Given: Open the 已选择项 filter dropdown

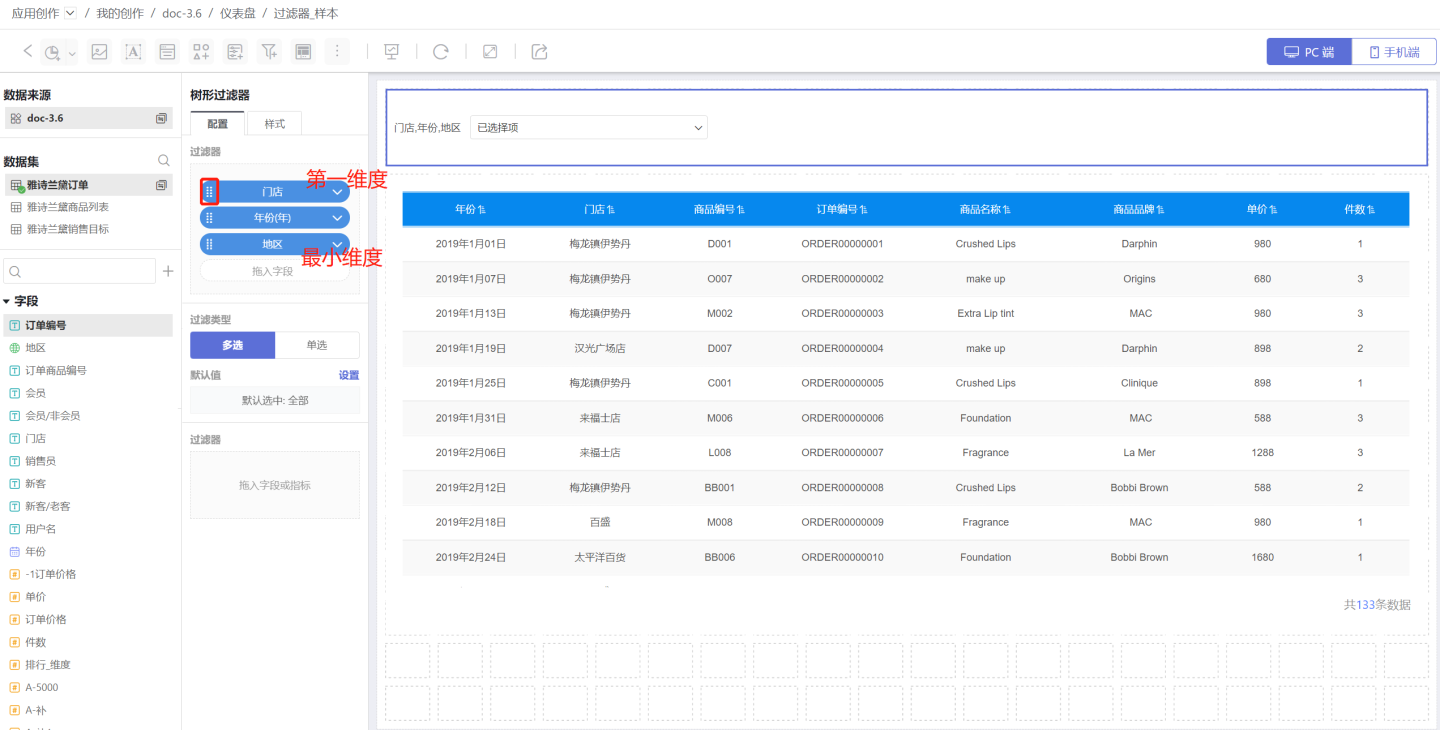Looking at the screenshot, I should [x=588, y=128].
